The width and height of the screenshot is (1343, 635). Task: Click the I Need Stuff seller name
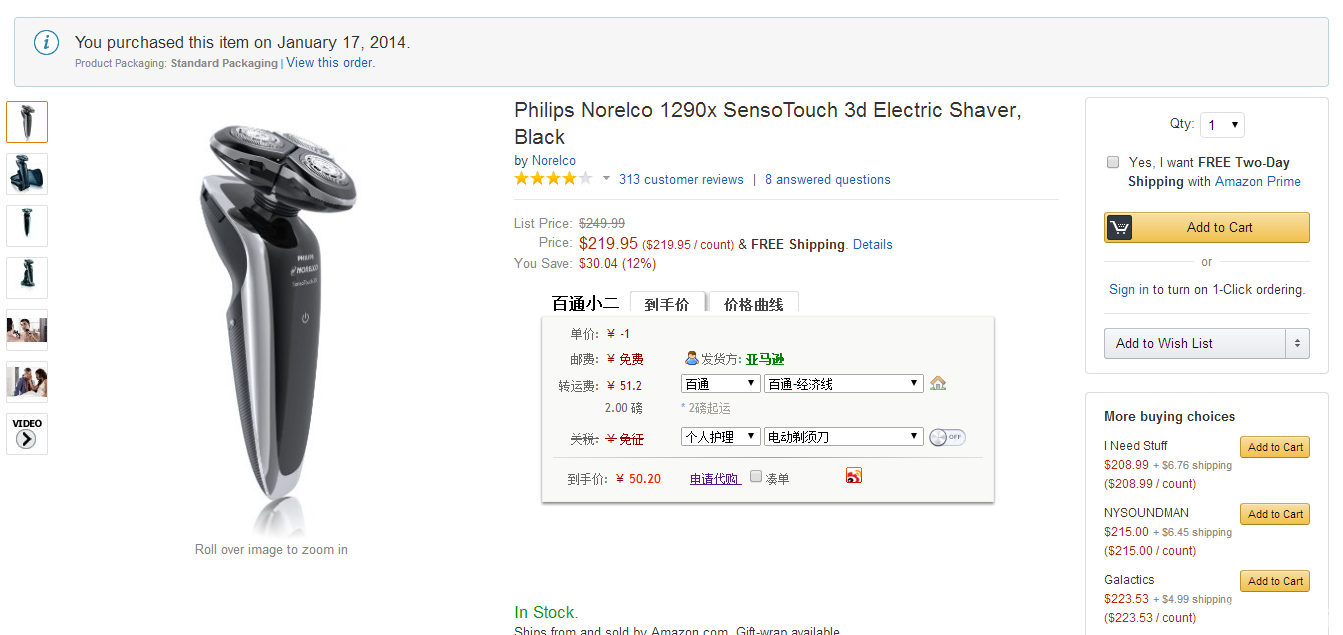pos(1135,446)
